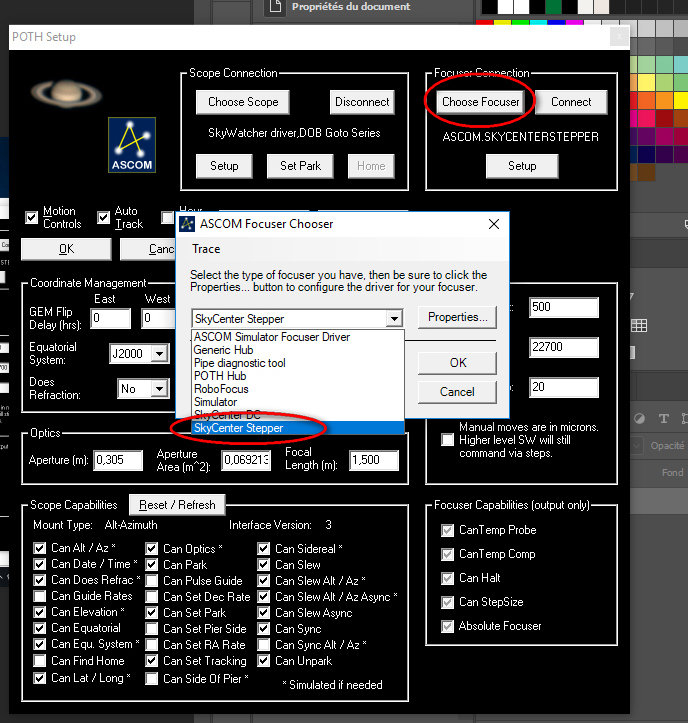
Task: Toggle the Can Unpark checkbox
Action: point(263,661)
